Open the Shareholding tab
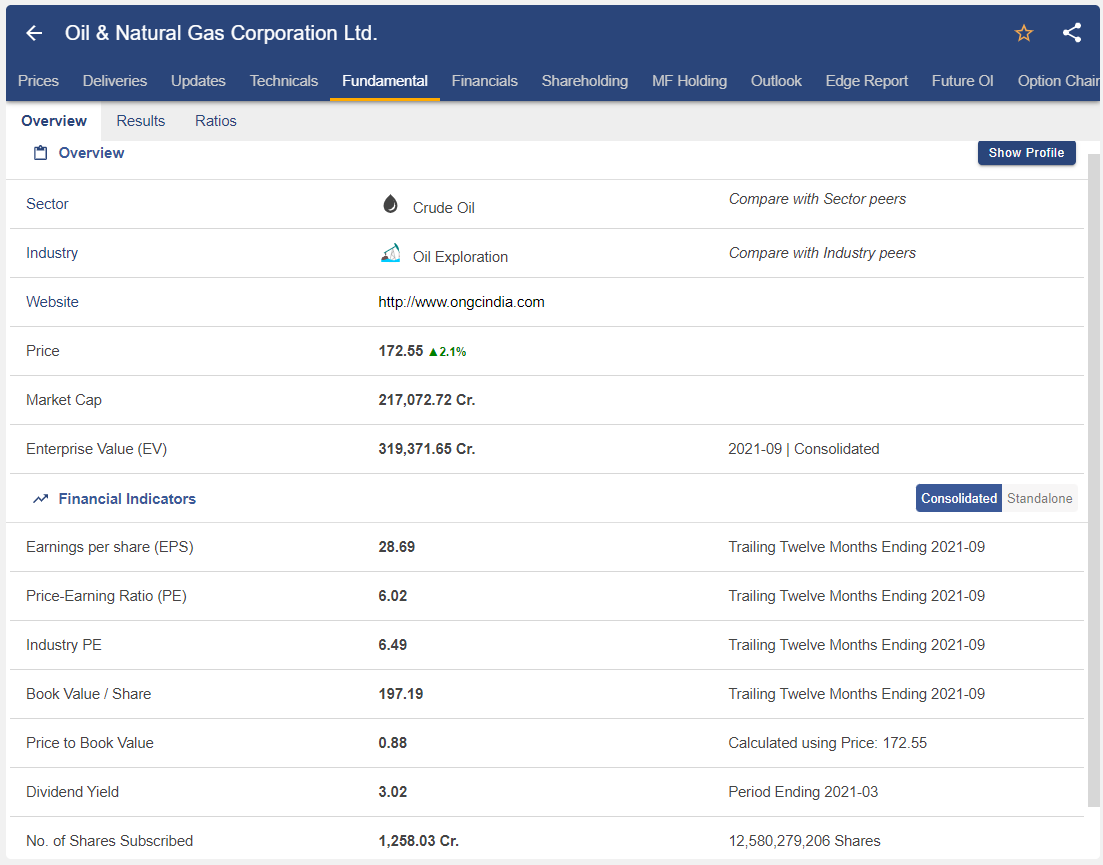Image resolution: width=1103 pixels, height=865 pixels. (585, 81)
